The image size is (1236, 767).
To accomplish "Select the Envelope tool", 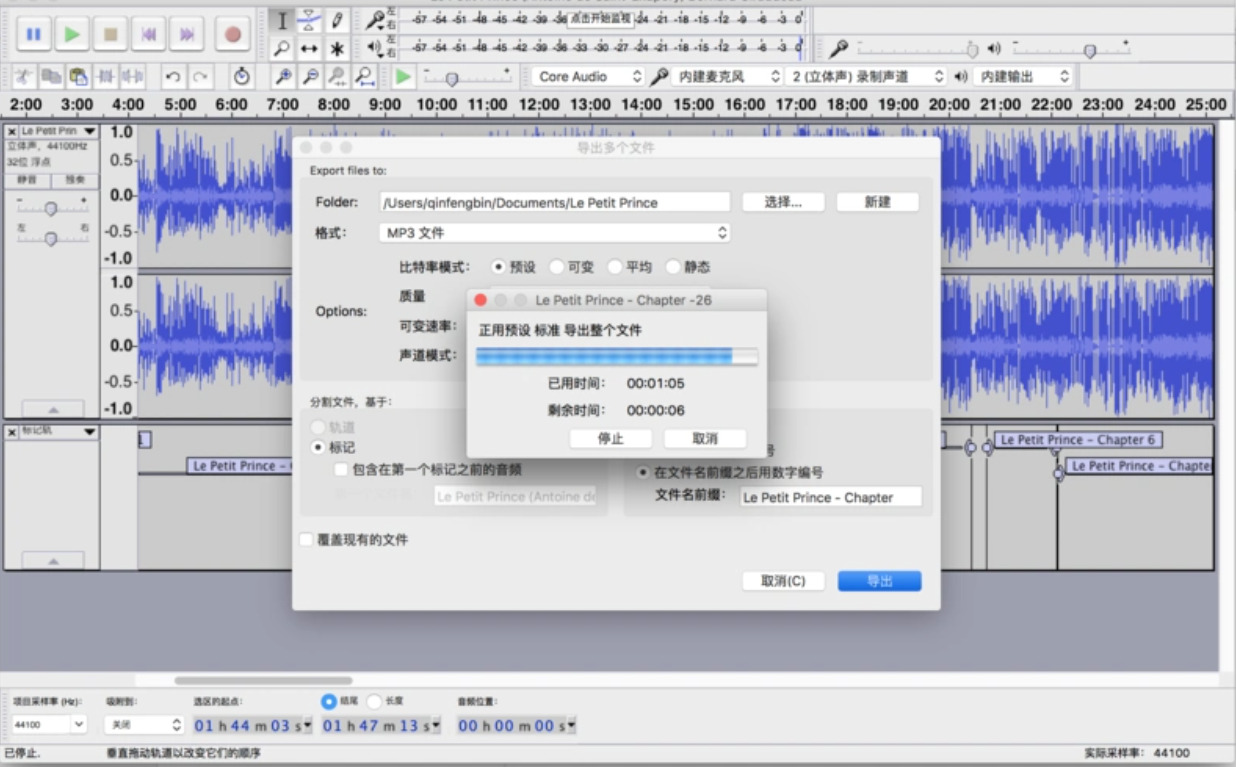I will (310, 20).
